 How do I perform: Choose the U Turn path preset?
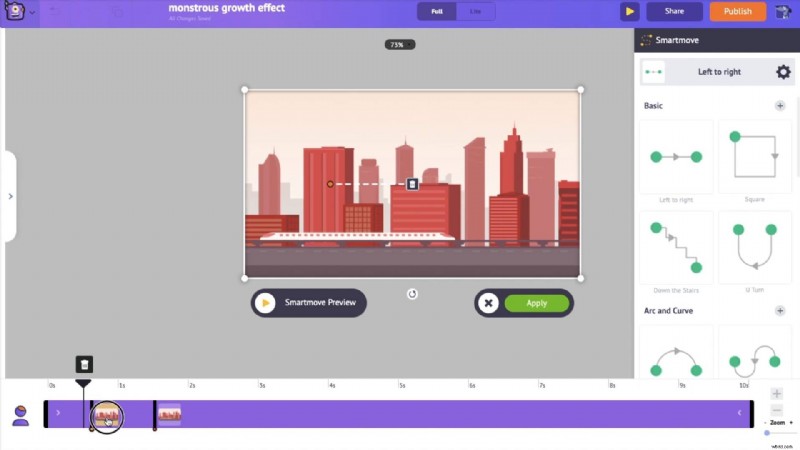pyautogui.click(x=755, y=248)
